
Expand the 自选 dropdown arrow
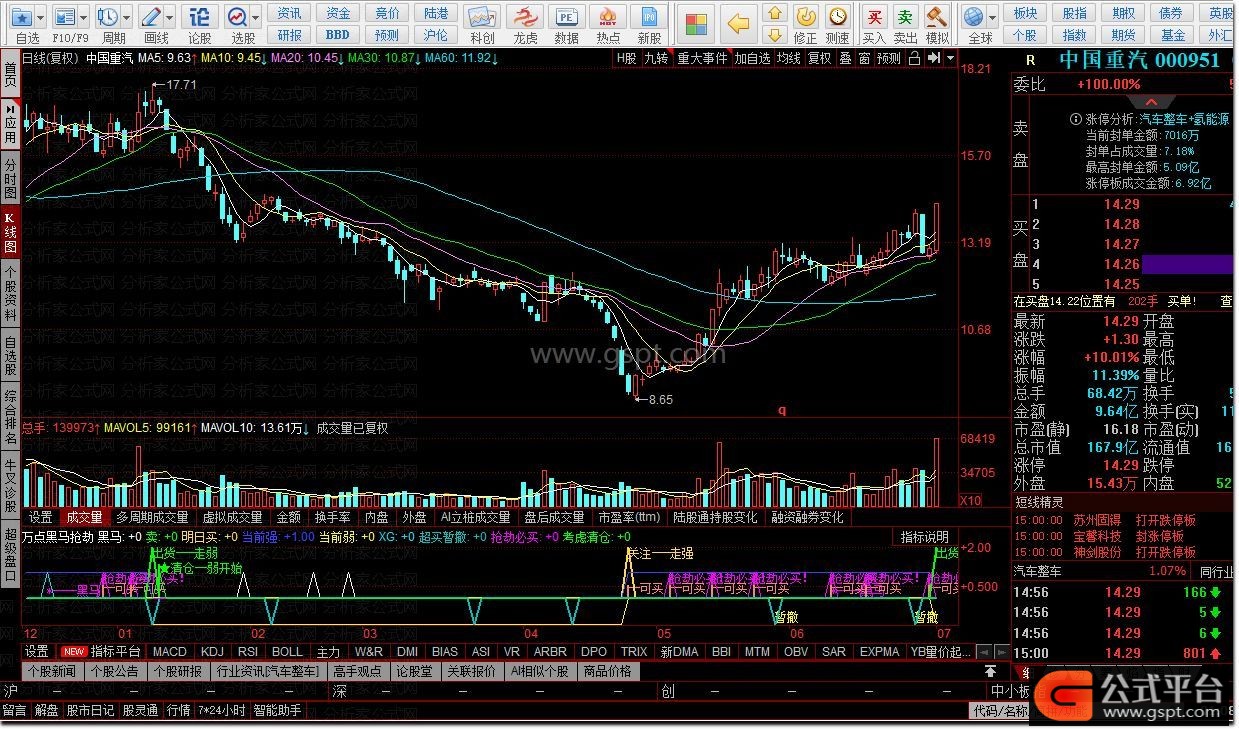tap(41, 17)
